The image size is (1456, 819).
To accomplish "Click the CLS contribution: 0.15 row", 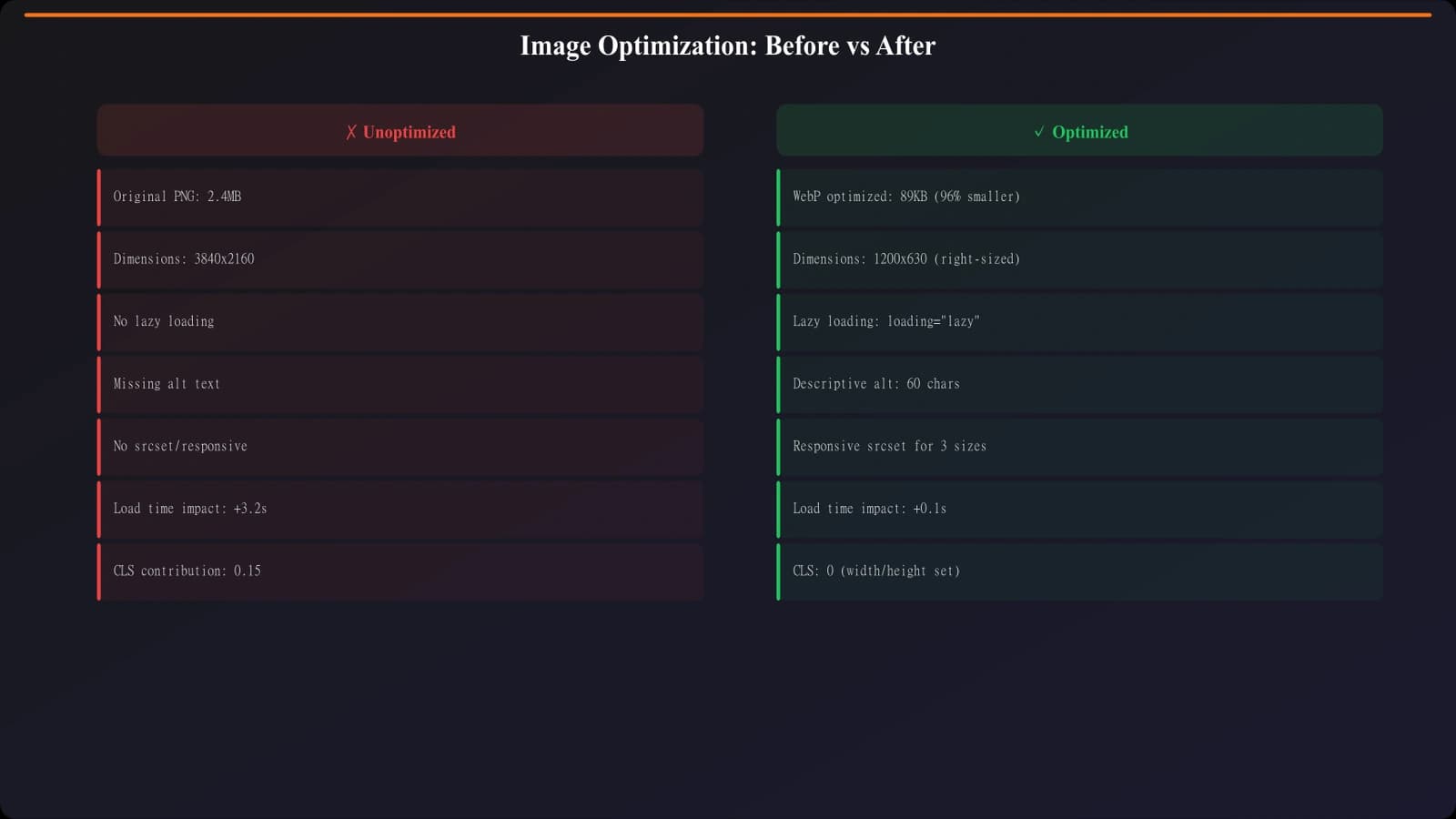I will pyautogui.click(x=400, y=571).
